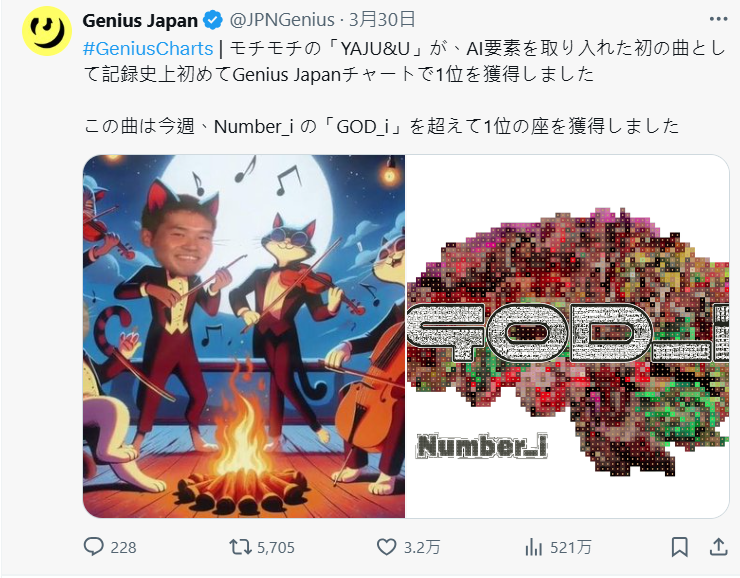Open the violin-playing cats image
740x578 pixels.
244,336
